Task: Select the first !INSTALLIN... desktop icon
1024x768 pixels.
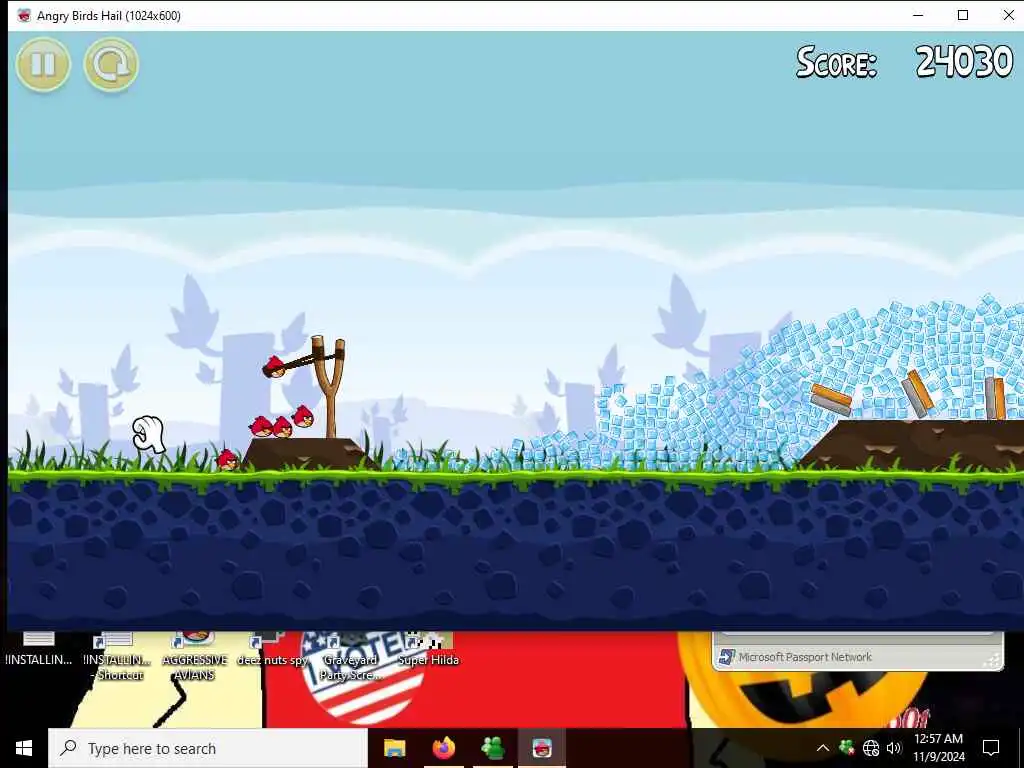Action: [x=39, y=649]
